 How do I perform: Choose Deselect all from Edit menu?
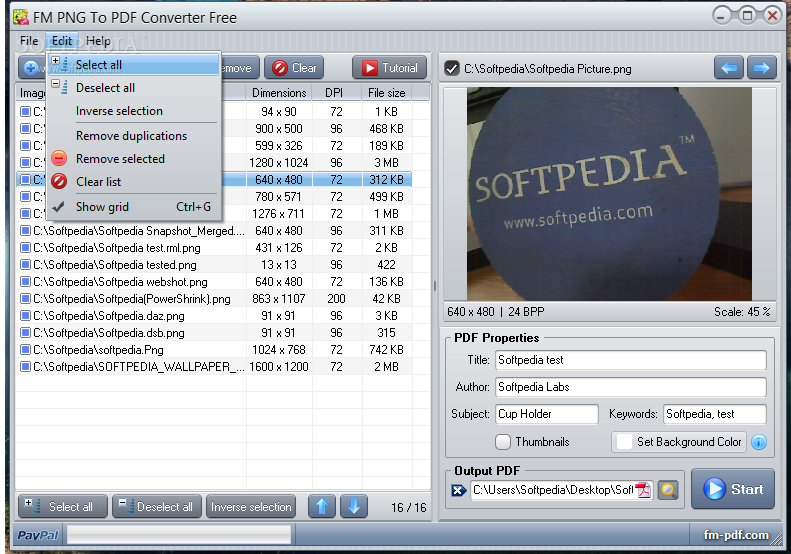tap(134, 88)
